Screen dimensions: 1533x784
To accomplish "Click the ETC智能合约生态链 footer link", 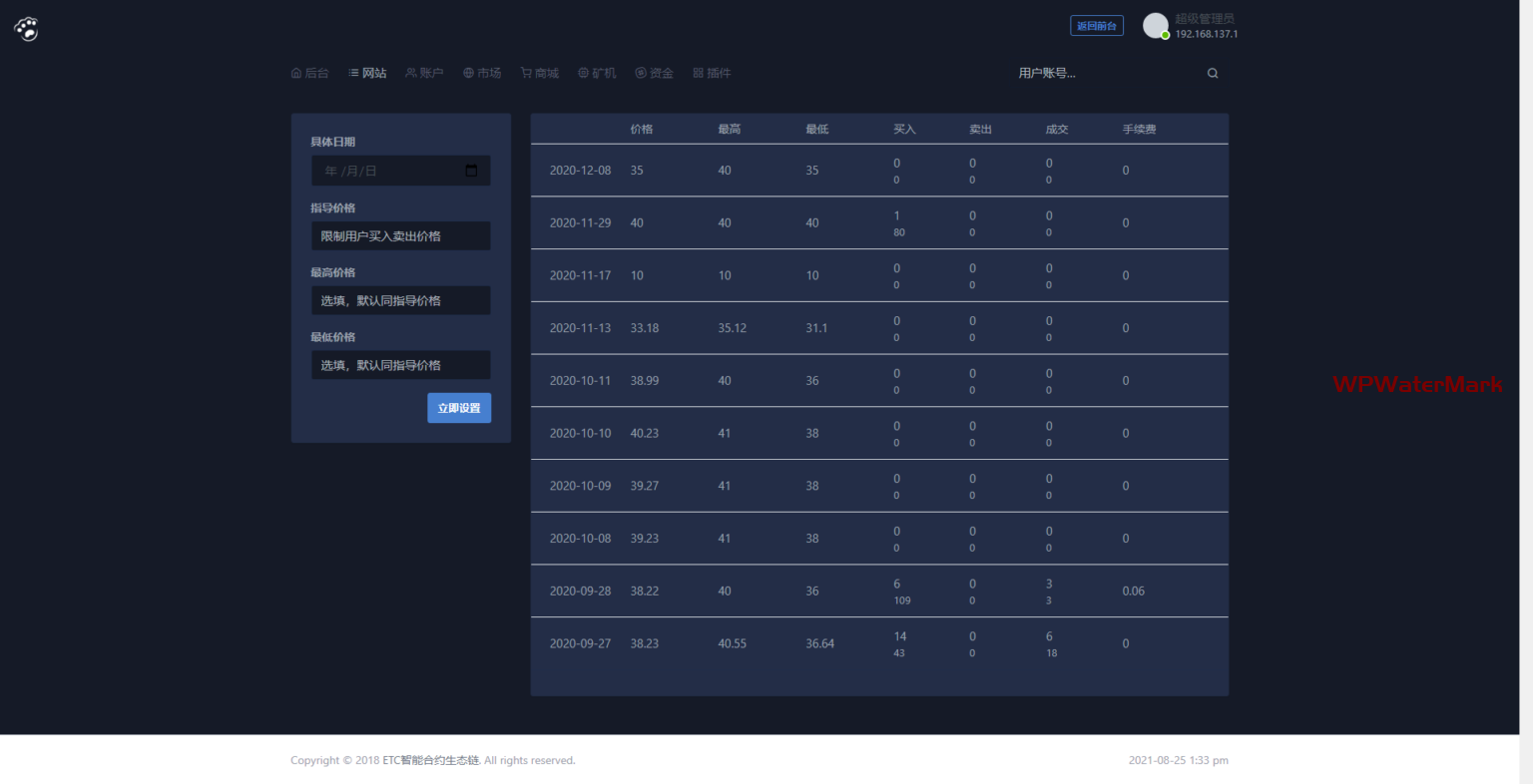I will 431,760.
